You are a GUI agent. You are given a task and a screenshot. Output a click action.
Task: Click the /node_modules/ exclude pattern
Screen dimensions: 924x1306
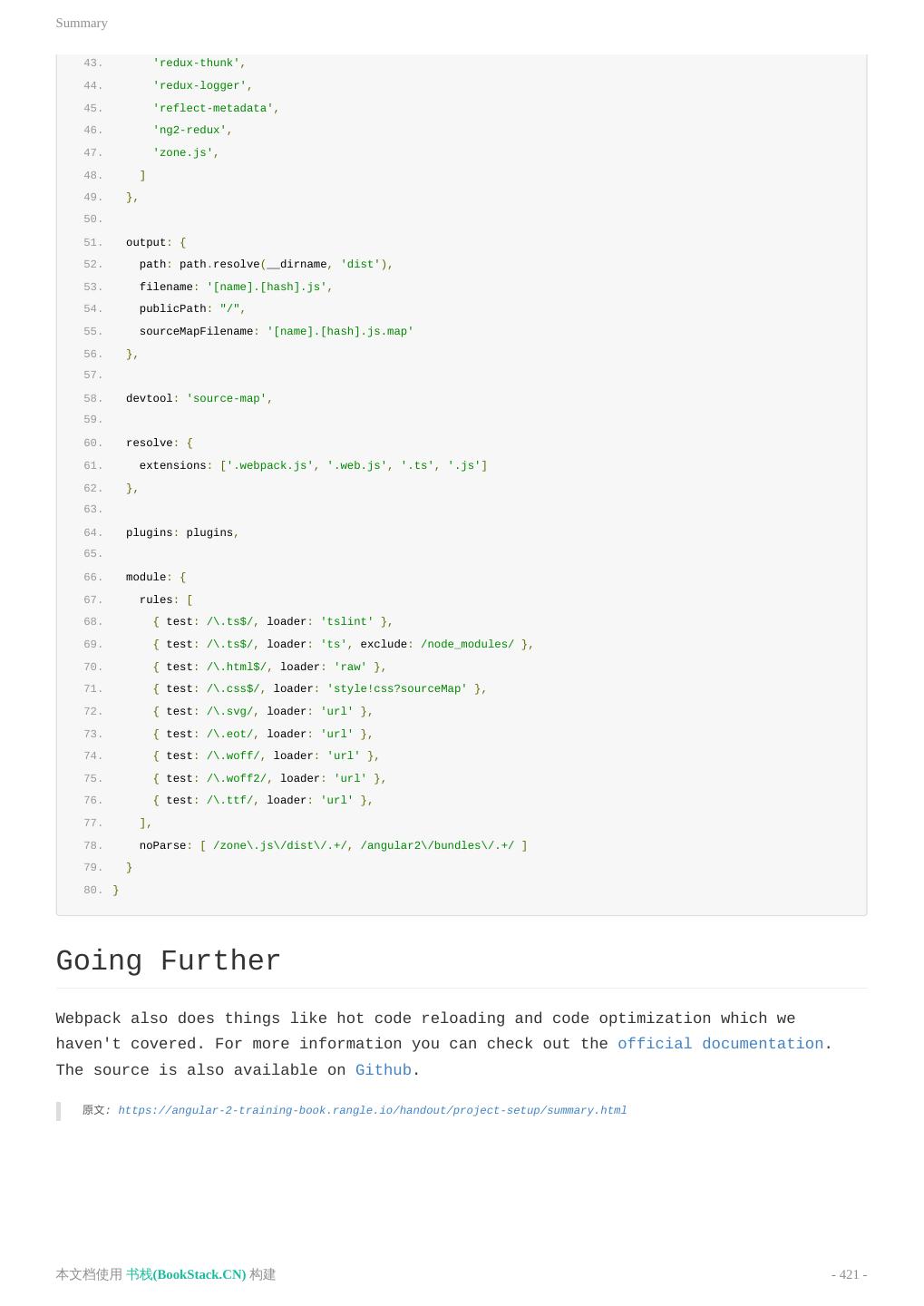pos(467,644)
